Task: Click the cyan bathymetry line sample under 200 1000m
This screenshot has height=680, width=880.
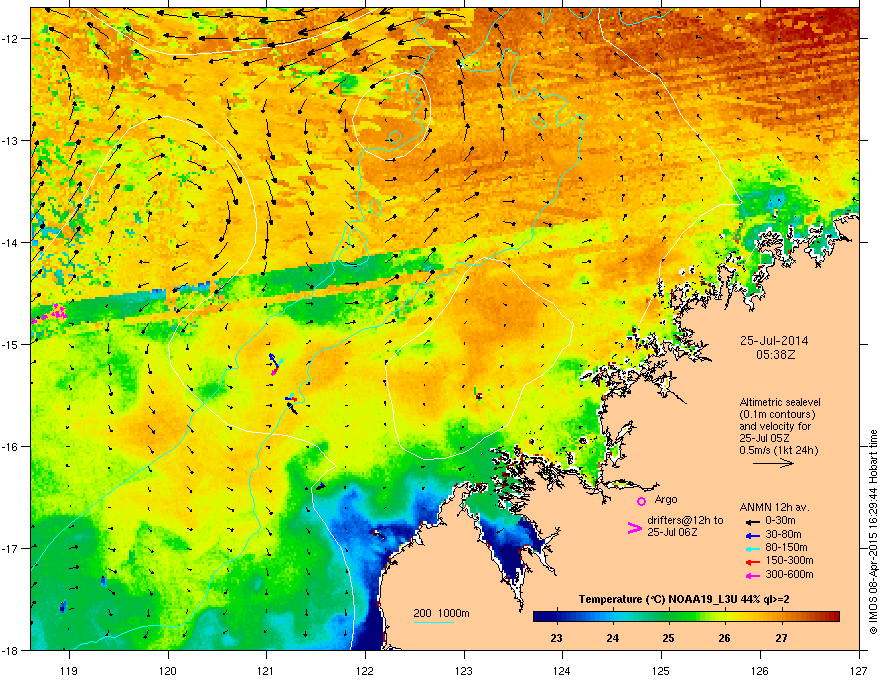Action: coord(434,622)
